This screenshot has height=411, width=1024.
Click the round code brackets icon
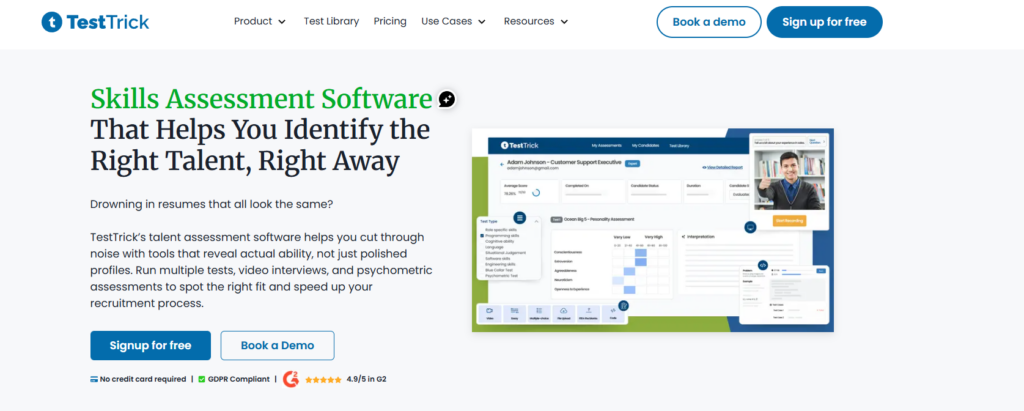(x=763, y=265)
